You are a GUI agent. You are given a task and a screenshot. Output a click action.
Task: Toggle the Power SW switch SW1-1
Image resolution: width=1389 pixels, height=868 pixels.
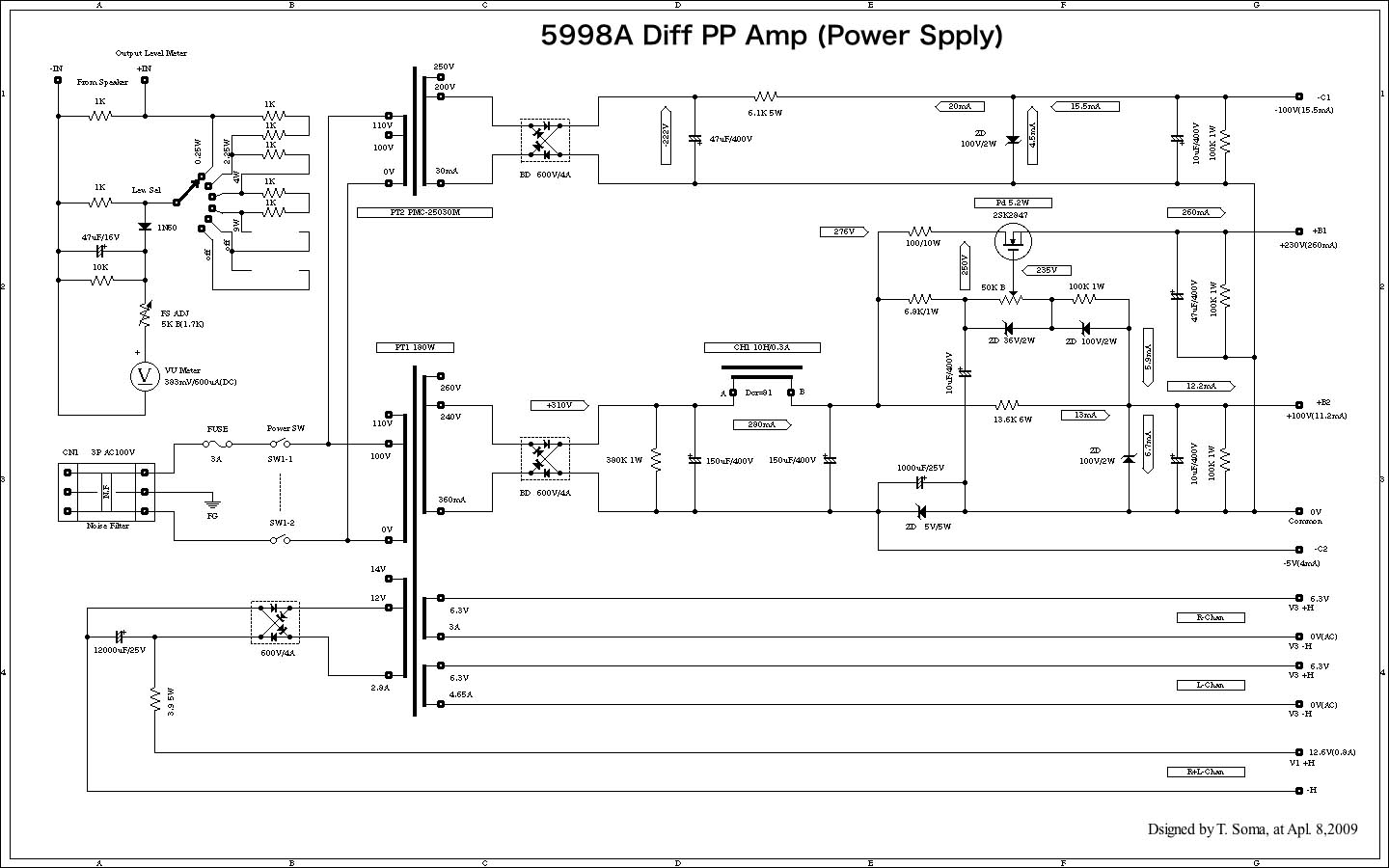[x=279, y=443]
